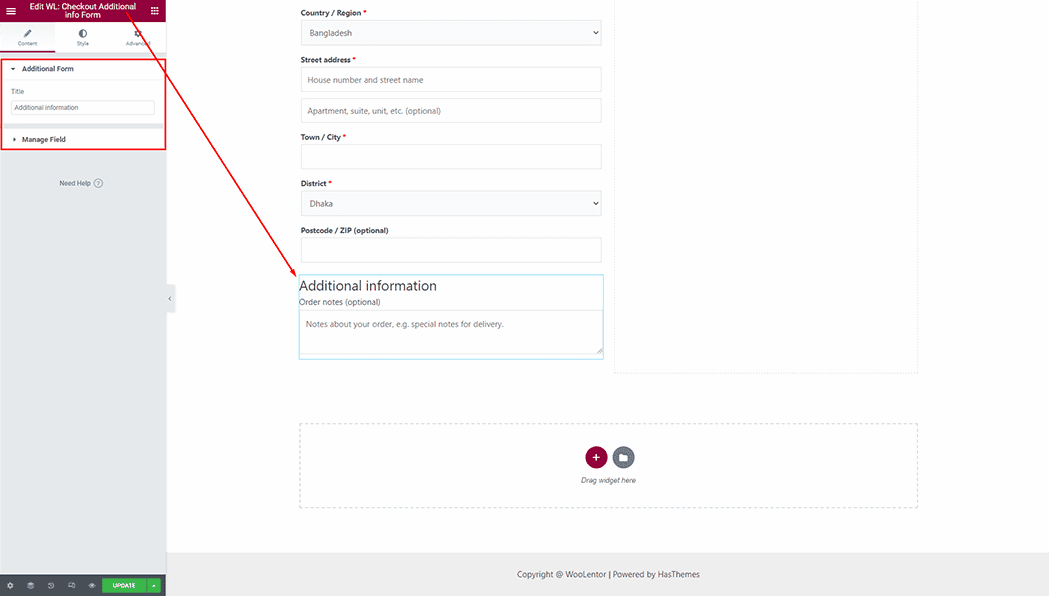
Task: Collapse the editor panel with side chevron
Action: click(168, 298)
